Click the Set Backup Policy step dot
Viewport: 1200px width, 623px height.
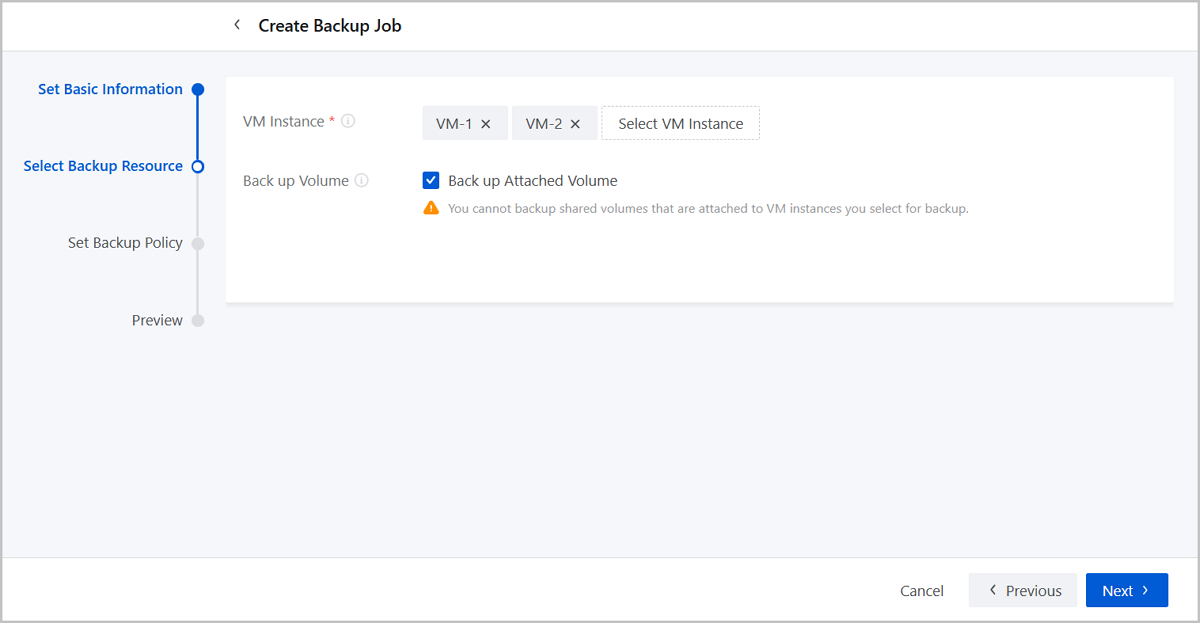[x=198, y=243]
